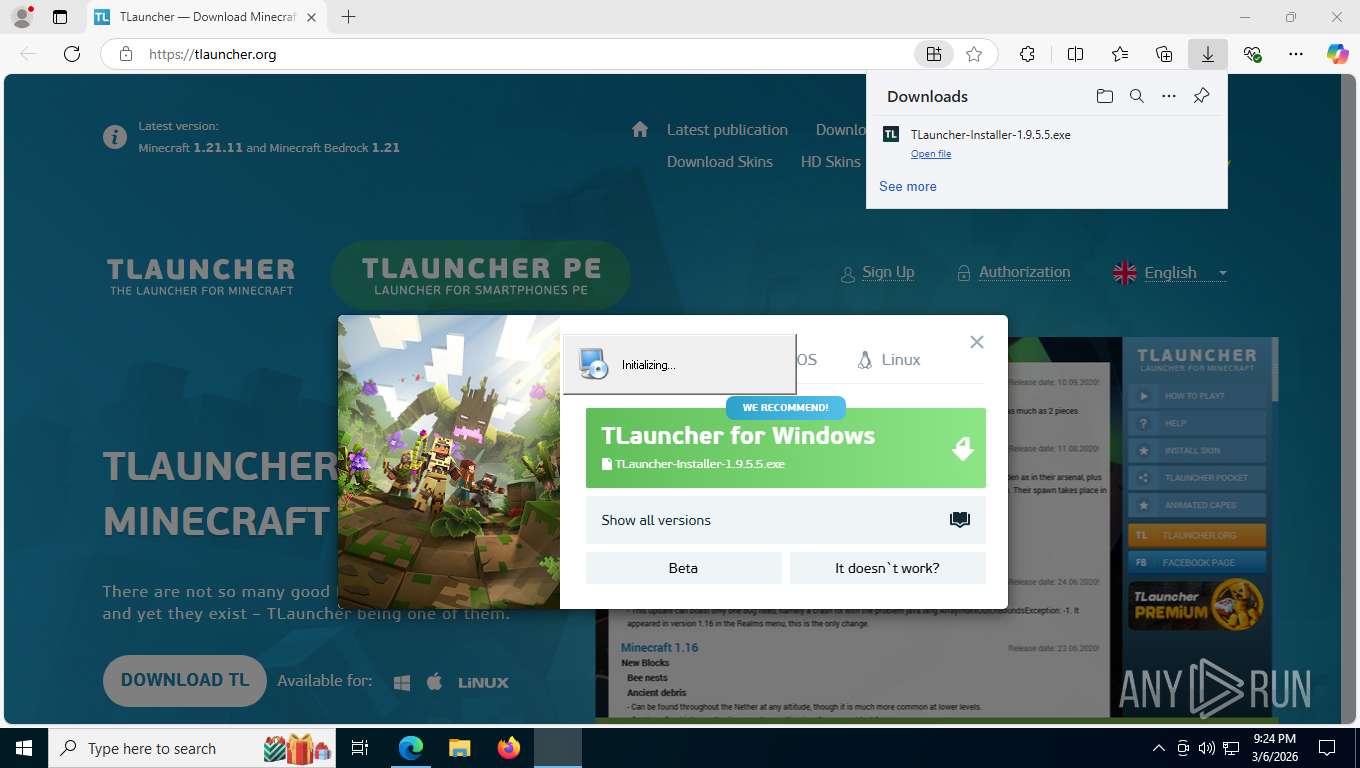Open File Explorer from taskbar

click(x=459, y=748)
